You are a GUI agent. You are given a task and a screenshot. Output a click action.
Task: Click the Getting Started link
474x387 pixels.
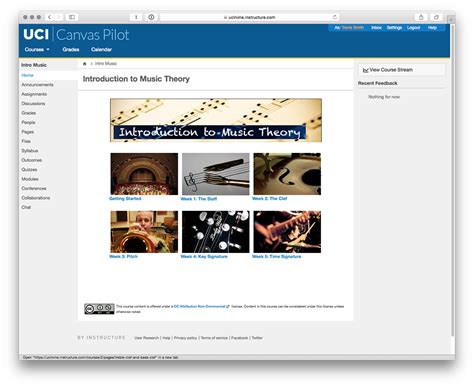pos(125,198)
